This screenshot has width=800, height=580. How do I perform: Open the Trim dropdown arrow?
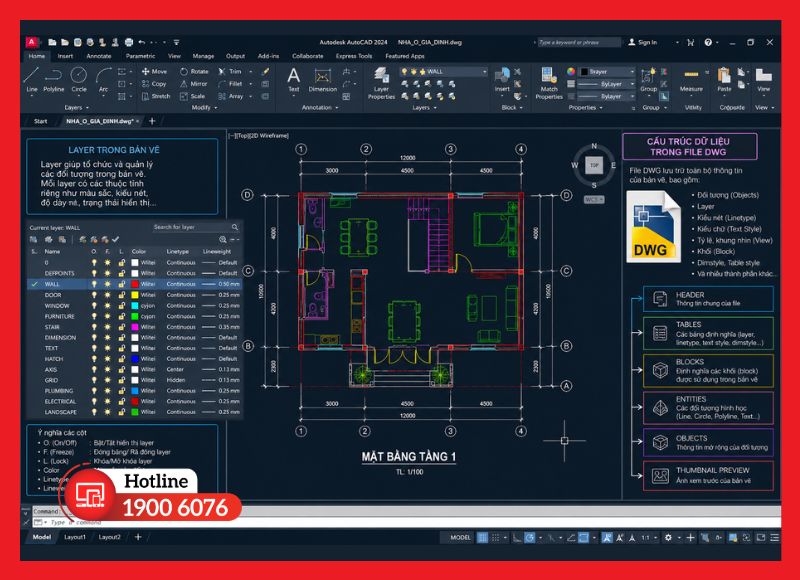pyautogui.click(x=251, y=71)
